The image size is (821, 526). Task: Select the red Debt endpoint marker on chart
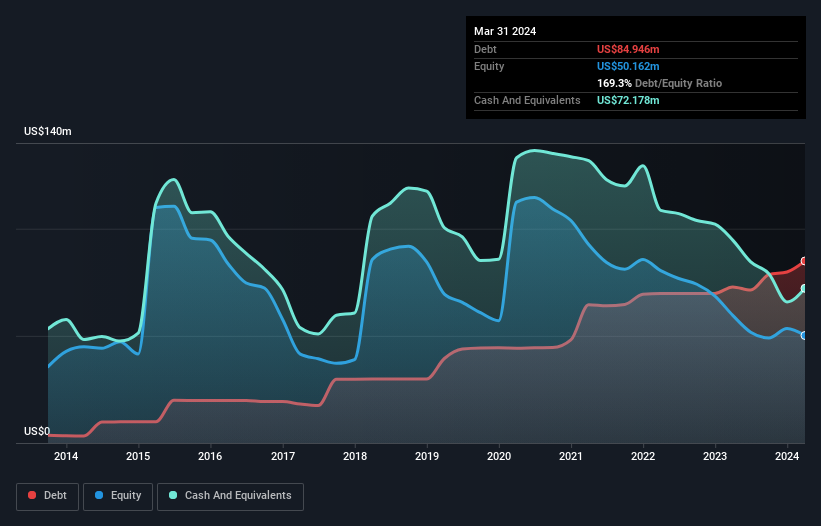pos(804,261)
